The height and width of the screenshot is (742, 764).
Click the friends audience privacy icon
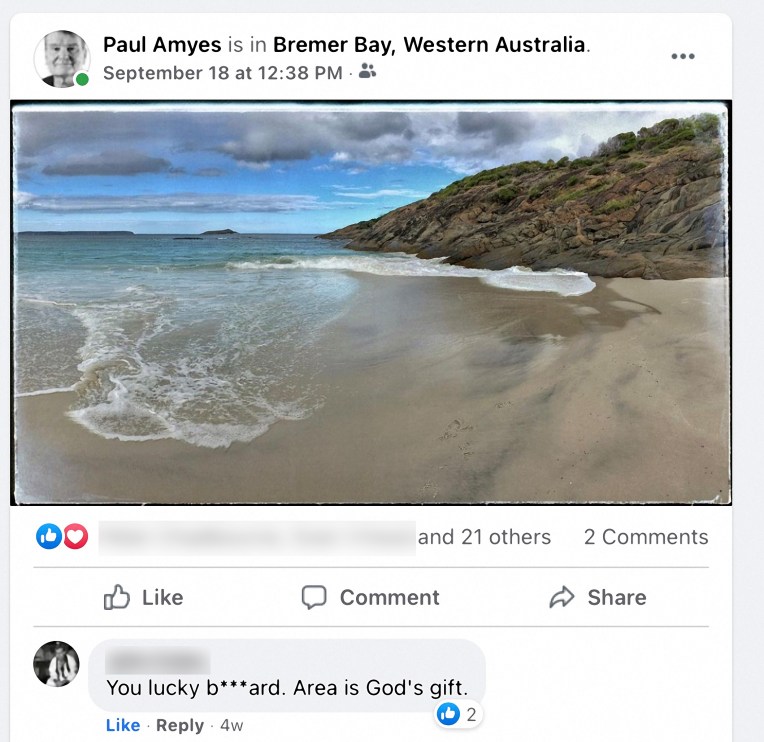[x=367, y=72]
